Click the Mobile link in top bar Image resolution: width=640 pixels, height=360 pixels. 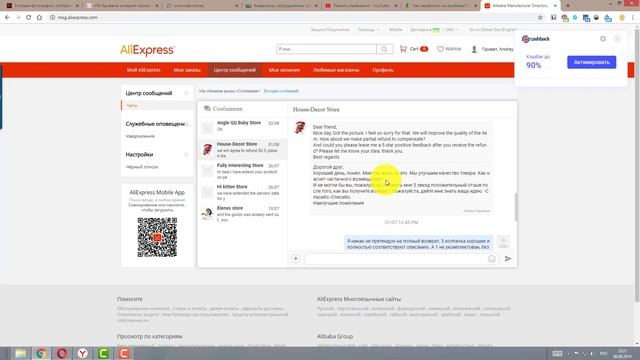(396, 30)
